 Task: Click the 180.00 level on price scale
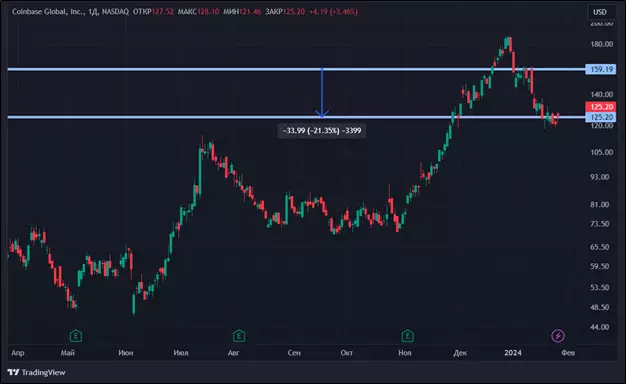pyautogui.click(x=602, y=44)
